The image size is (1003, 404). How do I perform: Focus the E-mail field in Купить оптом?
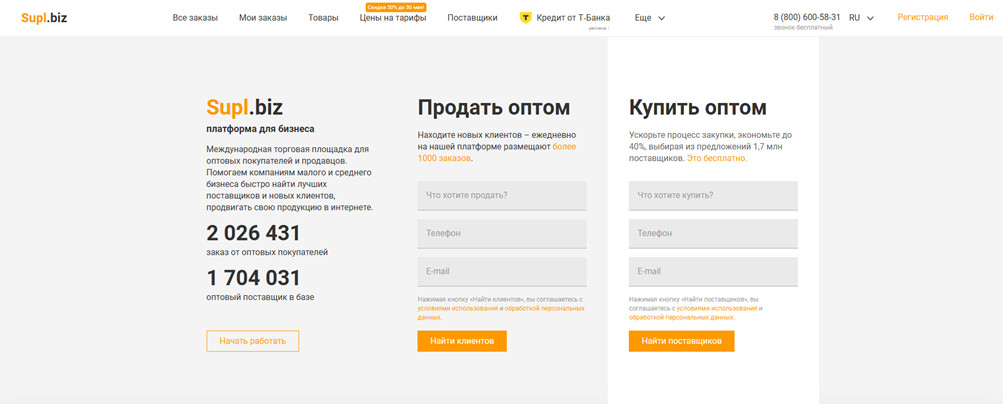pos(713,272)
